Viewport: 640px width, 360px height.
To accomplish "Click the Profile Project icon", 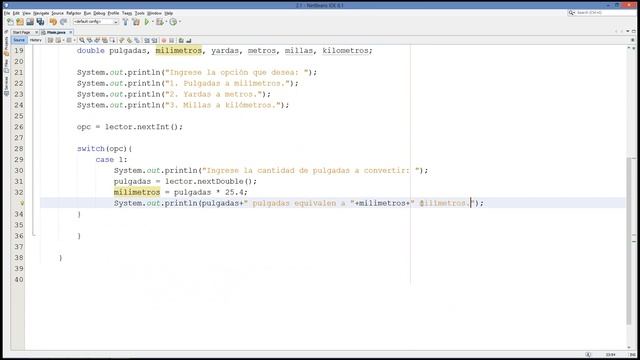I will click(173, 22).
